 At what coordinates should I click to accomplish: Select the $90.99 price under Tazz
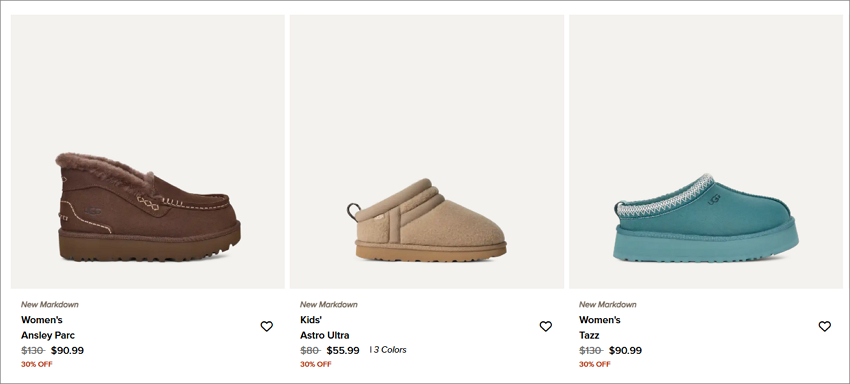pos(625,350)
